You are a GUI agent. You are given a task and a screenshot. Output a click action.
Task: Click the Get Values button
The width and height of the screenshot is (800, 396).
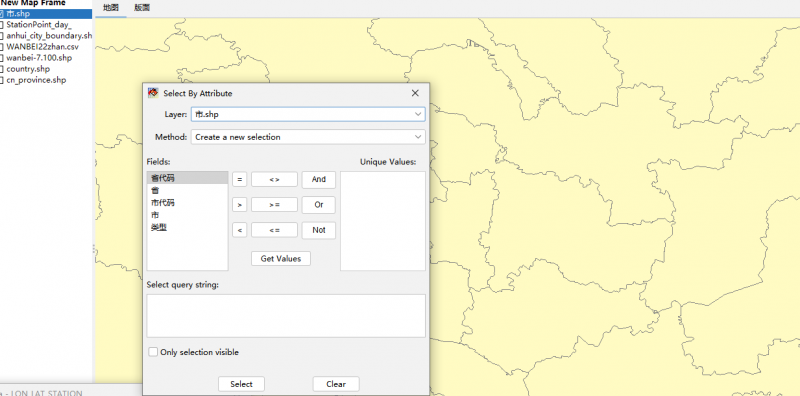281,259
